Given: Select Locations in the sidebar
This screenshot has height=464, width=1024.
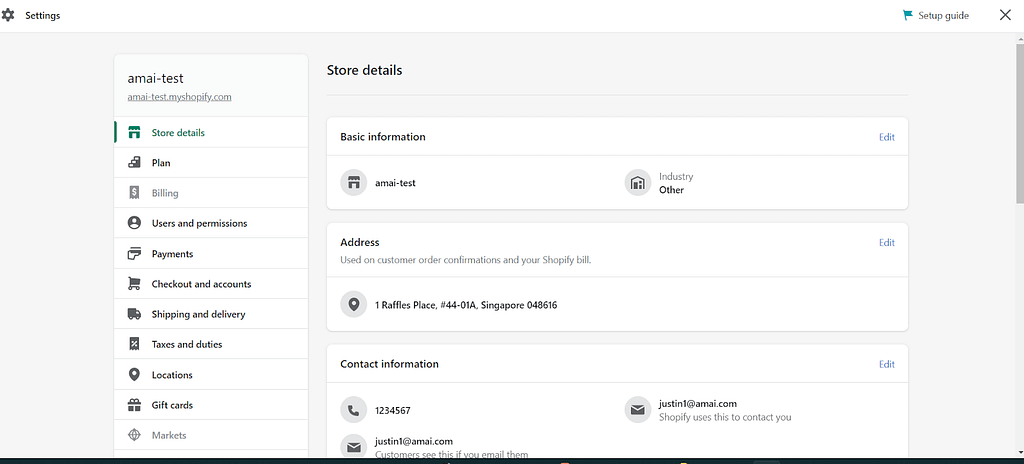Looking at the screenshot, I should [211, 374].
